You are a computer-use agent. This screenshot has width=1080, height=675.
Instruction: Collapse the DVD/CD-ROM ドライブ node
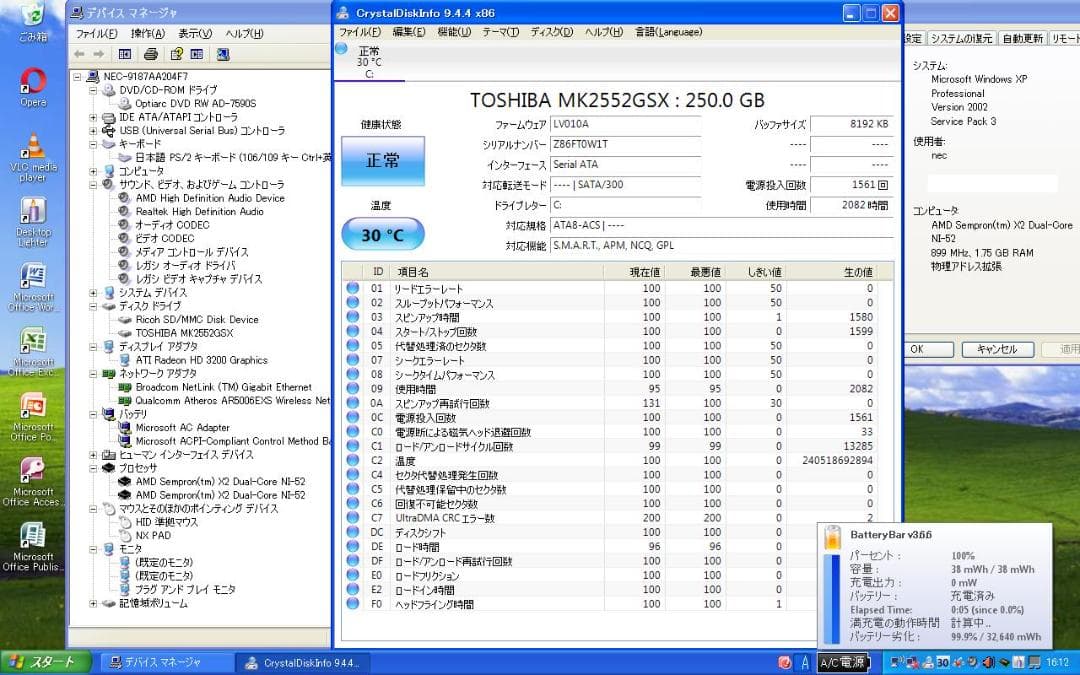93,90
